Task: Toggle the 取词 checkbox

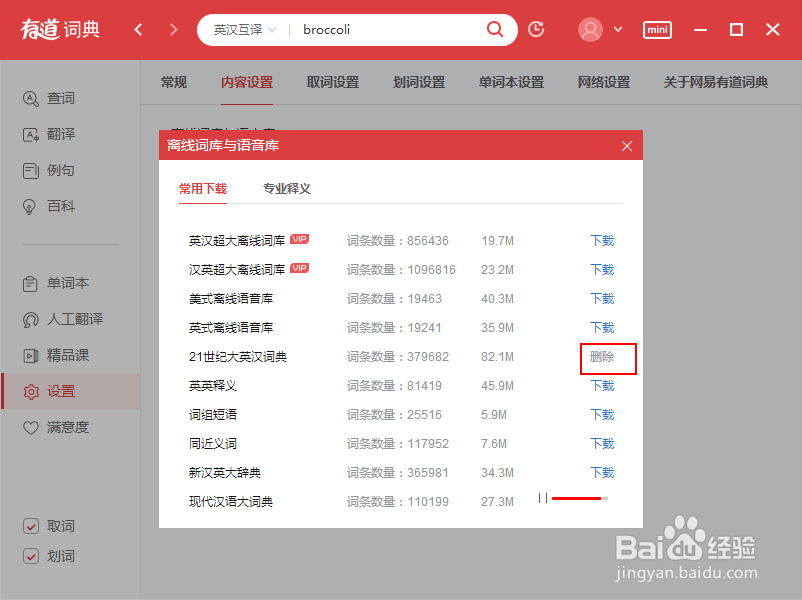Action: 31,526
